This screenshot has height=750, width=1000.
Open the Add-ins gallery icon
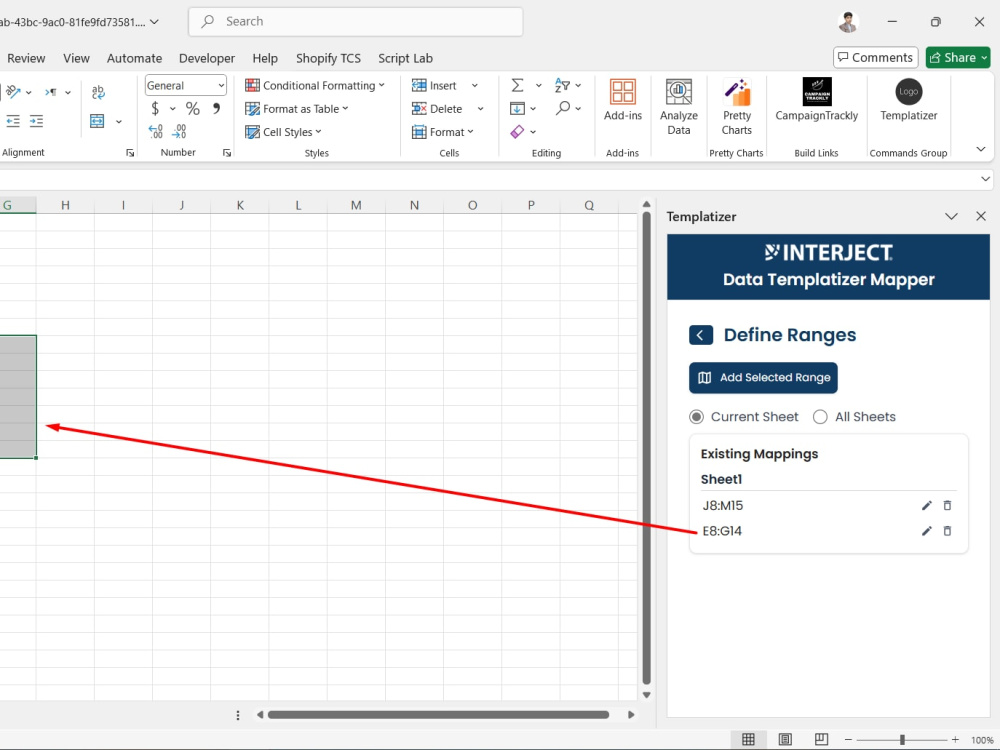[x=622, y=99]
